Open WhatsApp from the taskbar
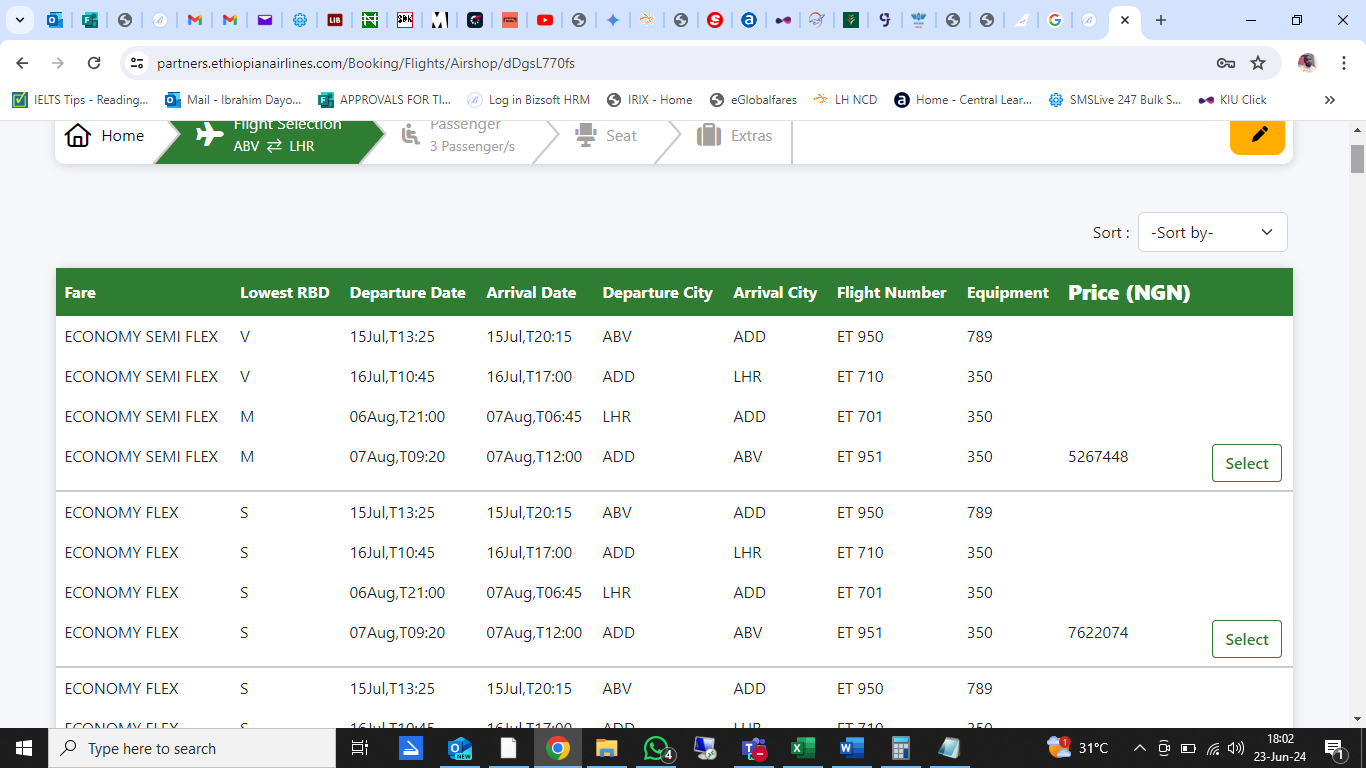 656,748
